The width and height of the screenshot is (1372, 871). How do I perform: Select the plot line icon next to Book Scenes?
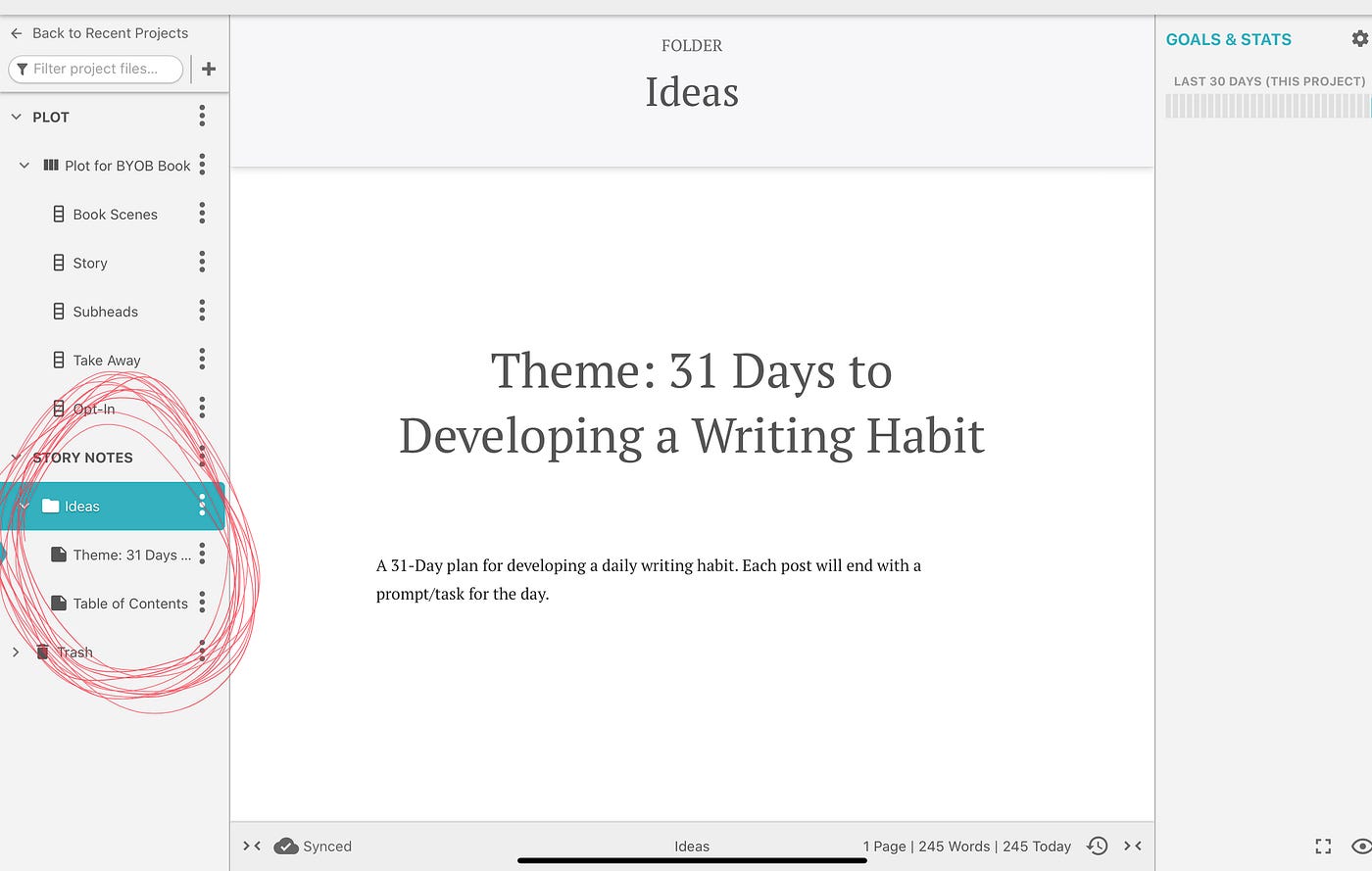pyautogui.click(x=59, y=214)
